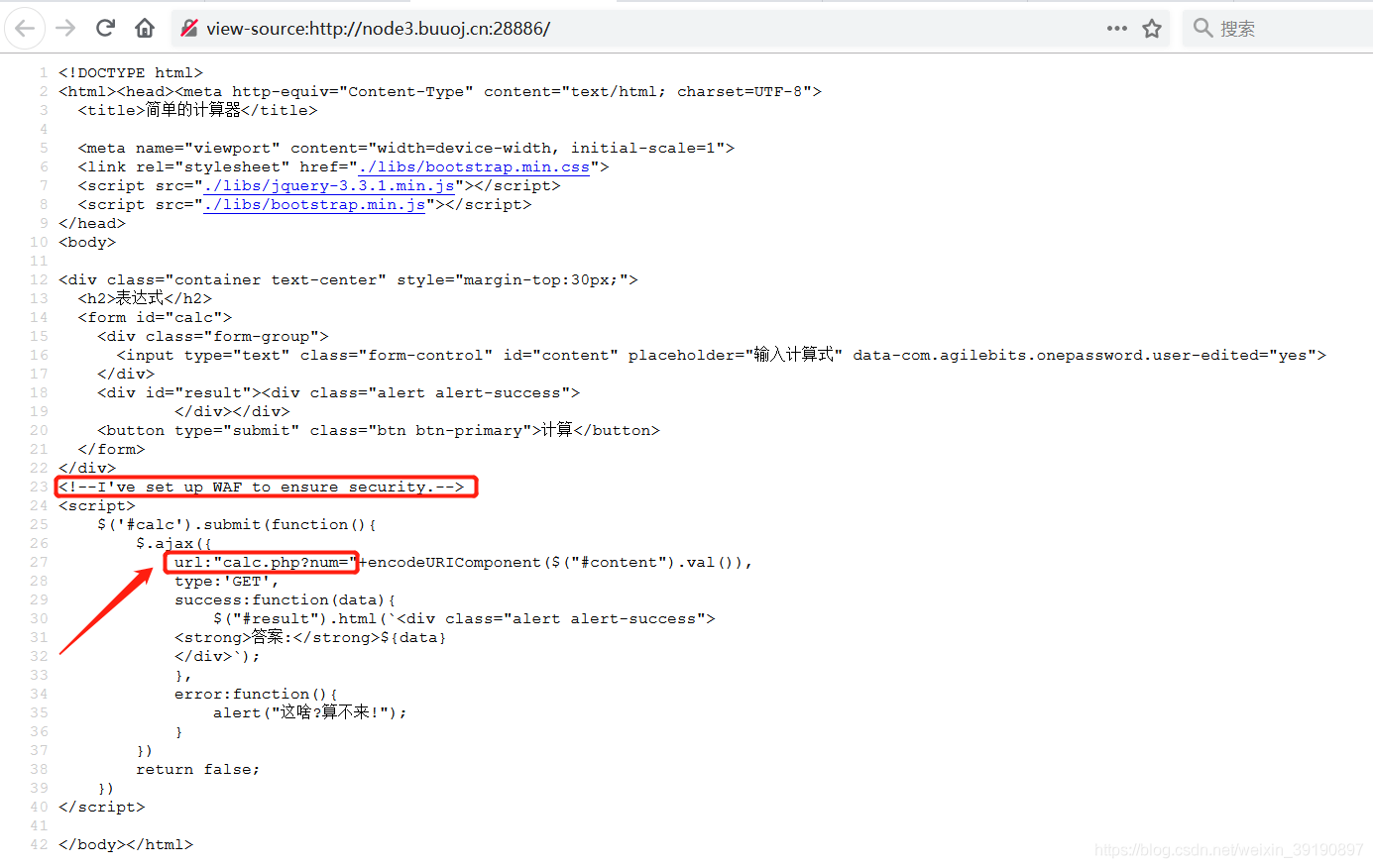Bookmark this page with the star icon
Image resolution: width=1373 pixels, height=868 pixels.
(x=1151, y=29)
